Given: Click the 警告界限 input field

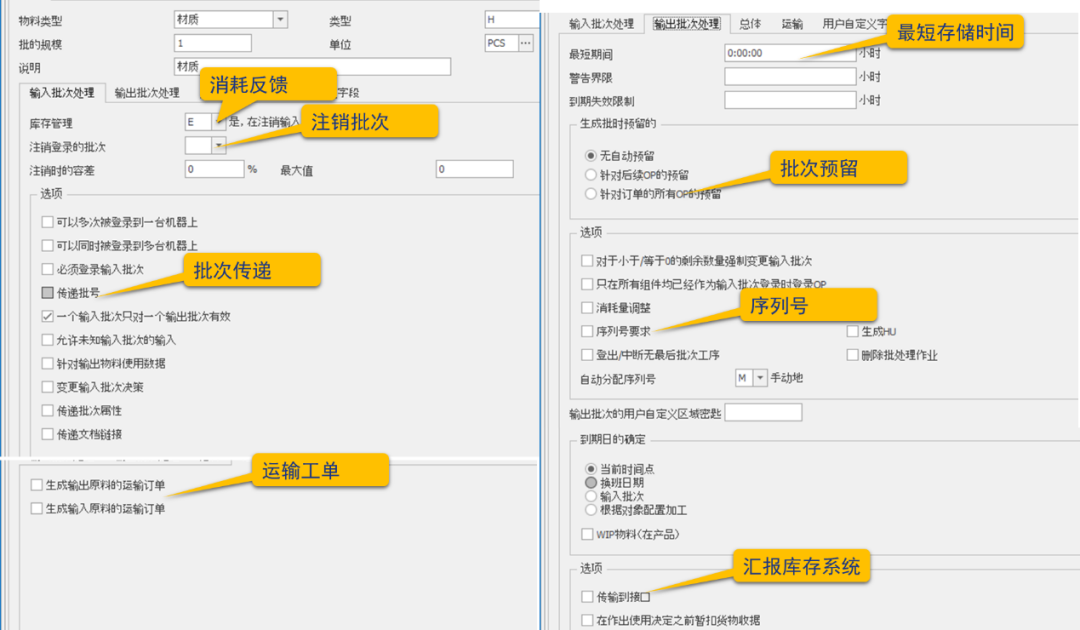Looking at the screenshot, I should (788, 76).
